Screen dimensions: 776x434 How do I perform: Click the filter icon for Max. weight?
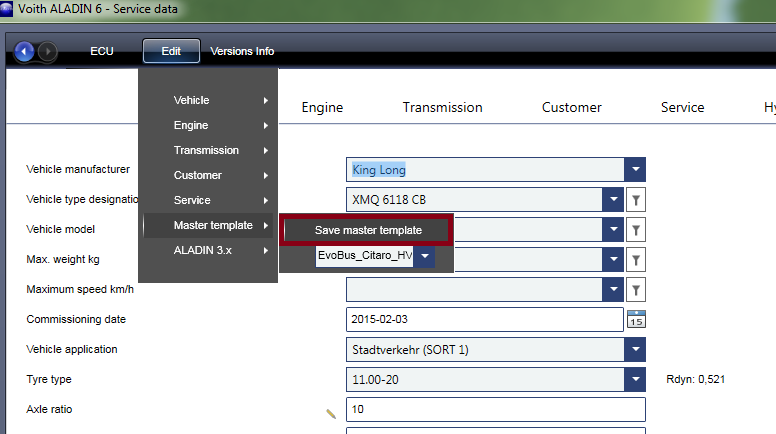click(x=636, y=260)
